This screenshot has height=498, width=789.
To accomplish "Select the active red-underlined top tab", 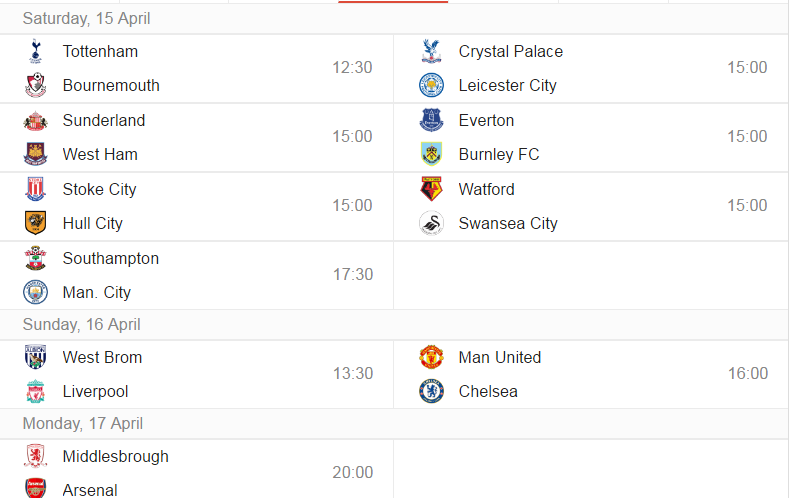I will coord(393,2).
